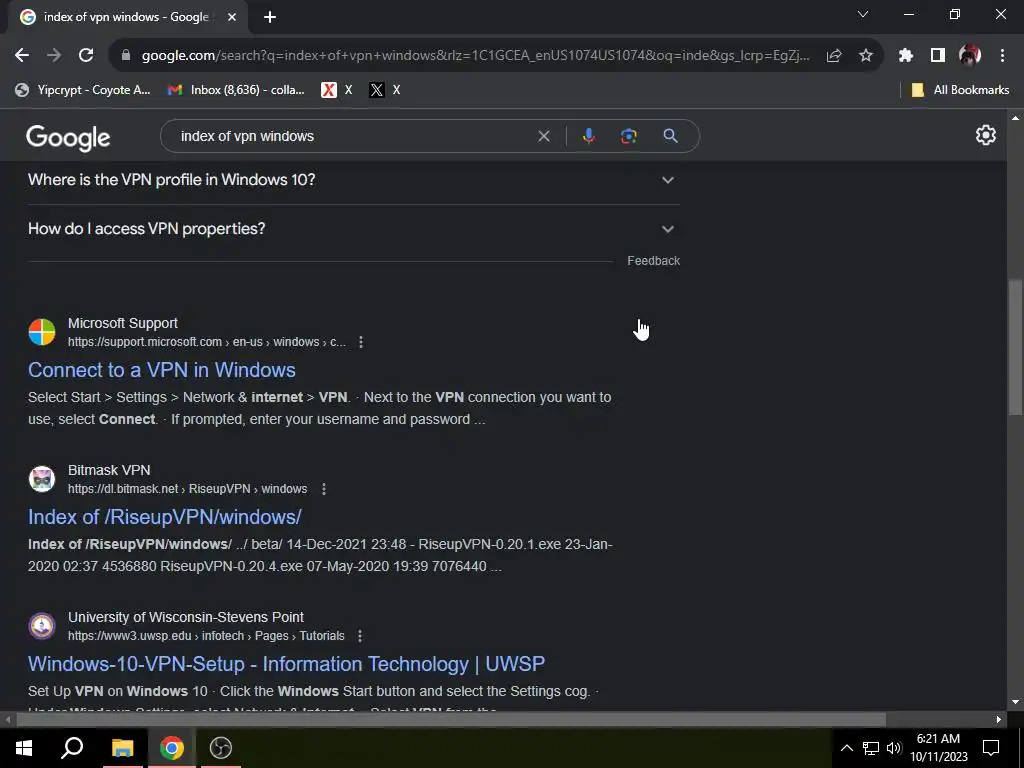Toggle the Chrome side panel icon
The height and width of the screenshot is (768, 1024).
(938, 56)
